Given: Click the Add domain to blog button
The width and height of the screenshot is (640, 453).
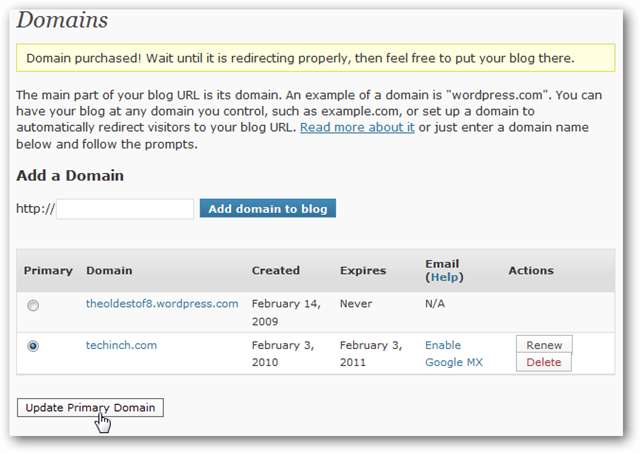Looking at the screenshot, I should click(x=268, y=209).
